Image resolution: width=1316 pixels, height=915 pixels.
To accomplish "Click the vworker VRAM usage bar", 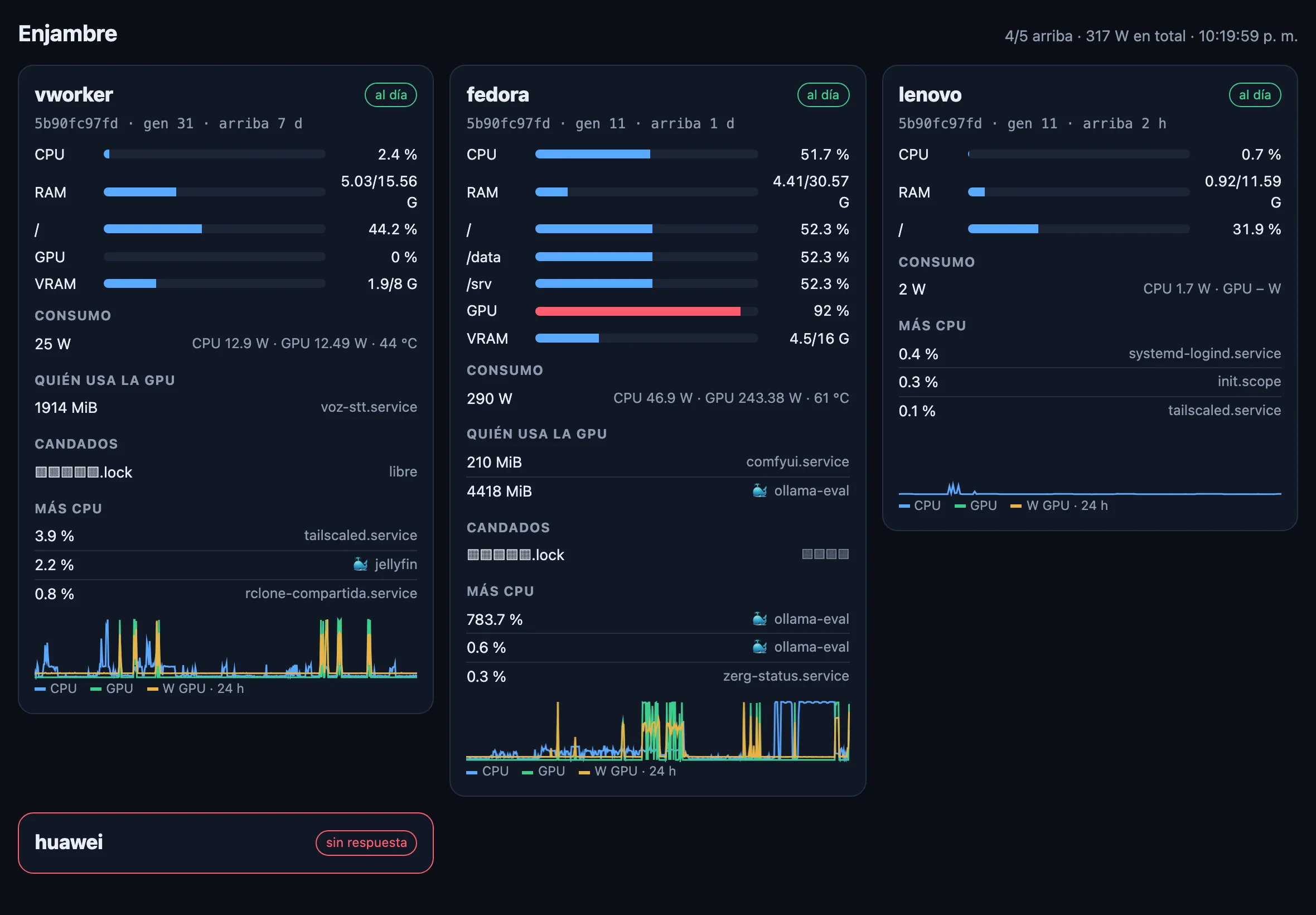I will 214,284.
